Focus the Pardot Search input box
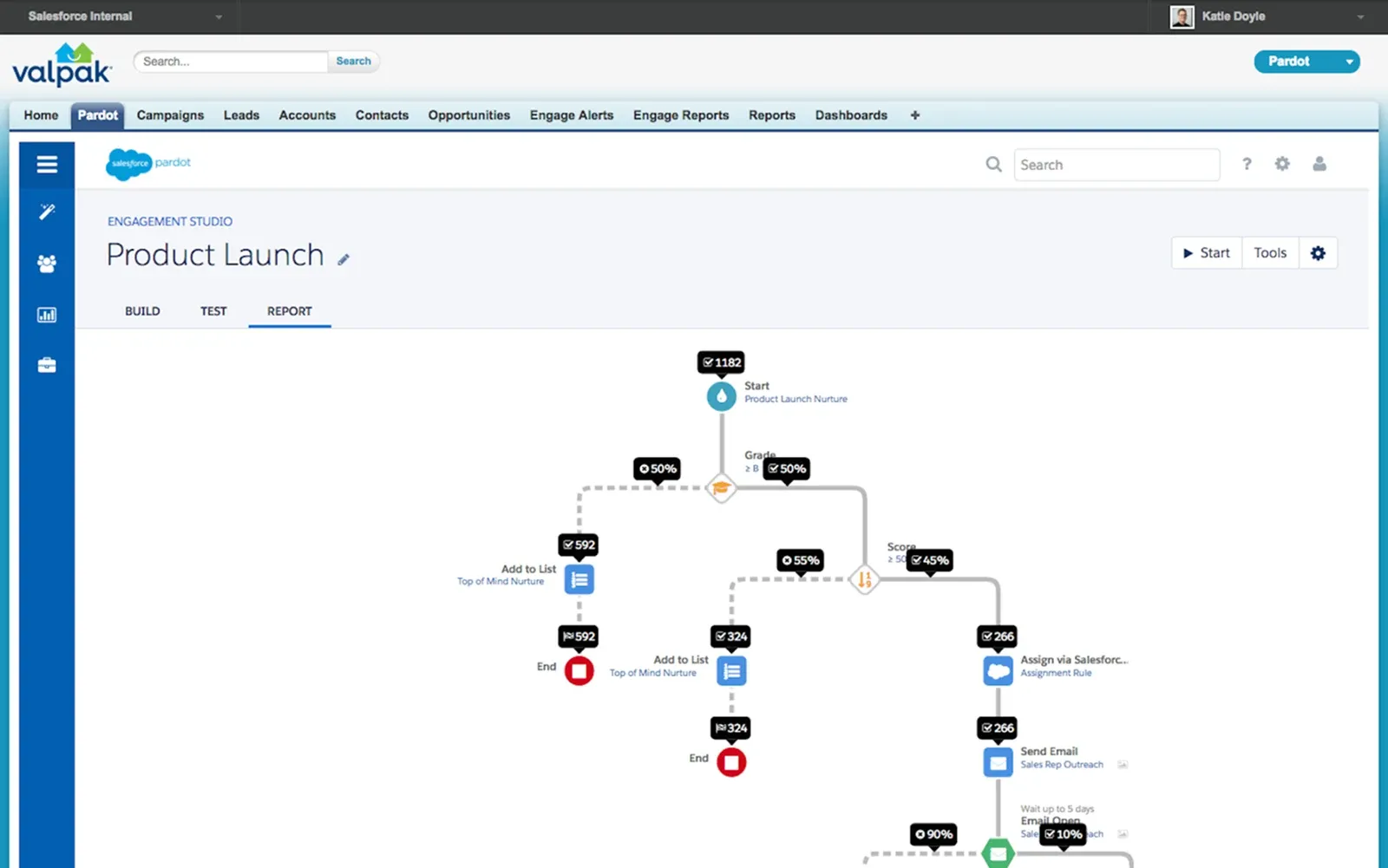1388x868 pixels. click(x=1116, y=165)
